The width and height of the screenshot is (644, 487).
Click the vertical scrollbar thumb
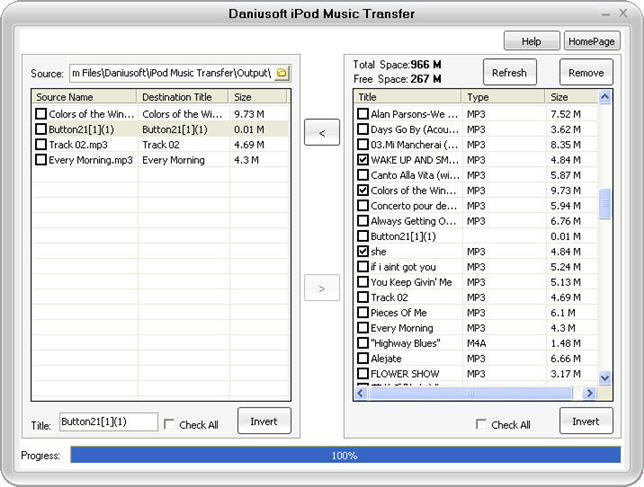[x=605, y=204]
